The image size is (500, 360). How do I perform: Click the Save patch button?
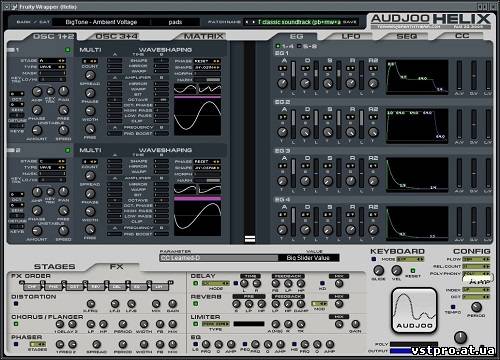coord(350,22)
